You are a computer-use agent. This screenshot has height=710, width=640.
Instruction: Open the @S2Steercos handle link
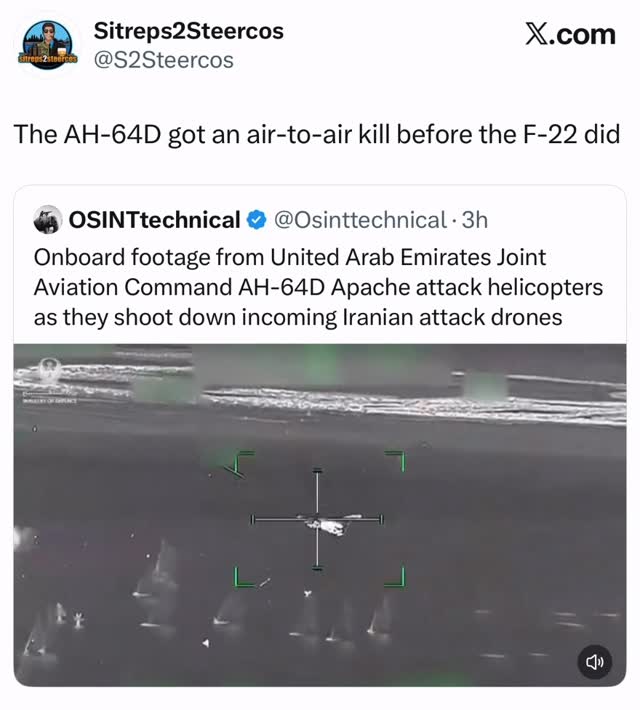164,60
